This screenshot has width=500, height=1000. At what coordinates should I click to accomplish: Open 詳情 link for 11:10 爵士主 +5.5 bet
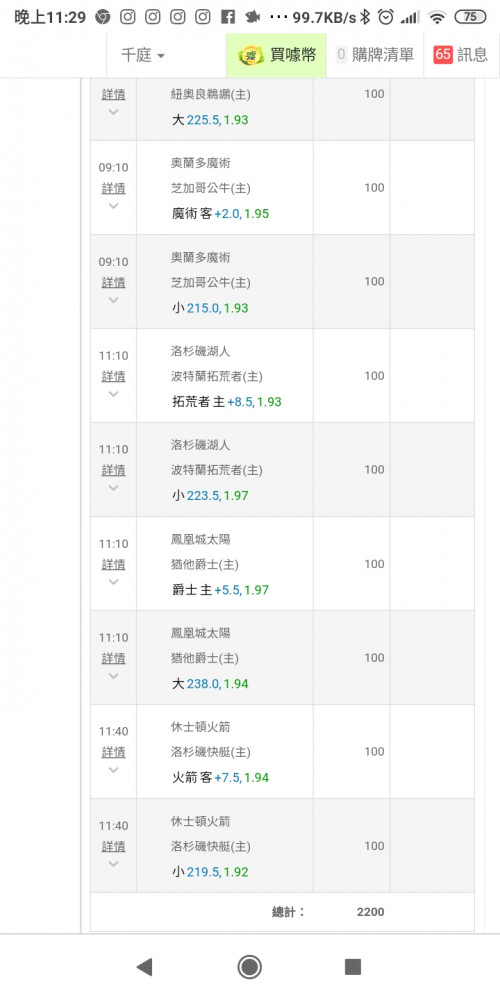tap(114, 564)
